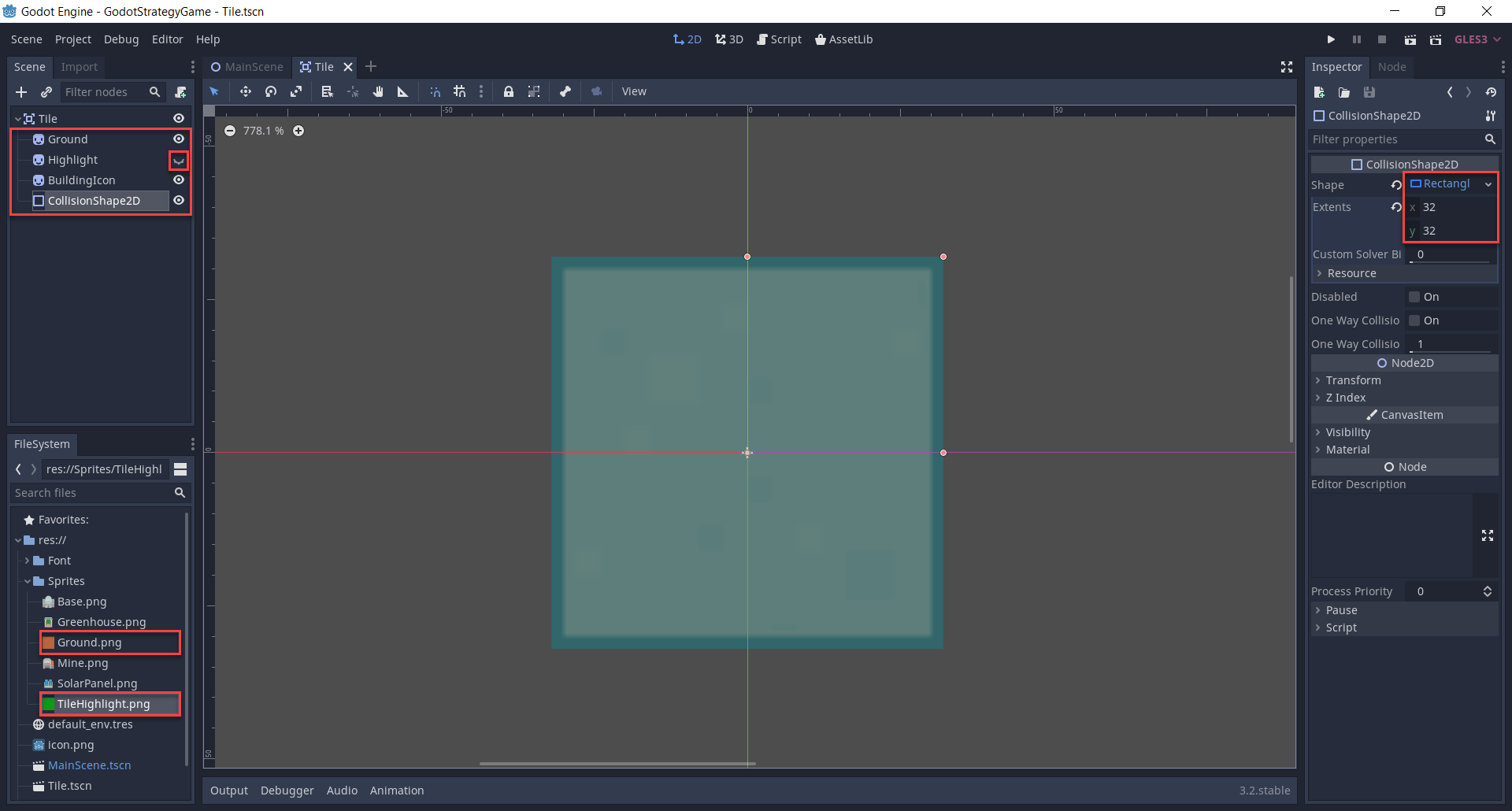Switch to the MainScene tab
This screenshot has width=1512, height=811.
coord(247,67)
